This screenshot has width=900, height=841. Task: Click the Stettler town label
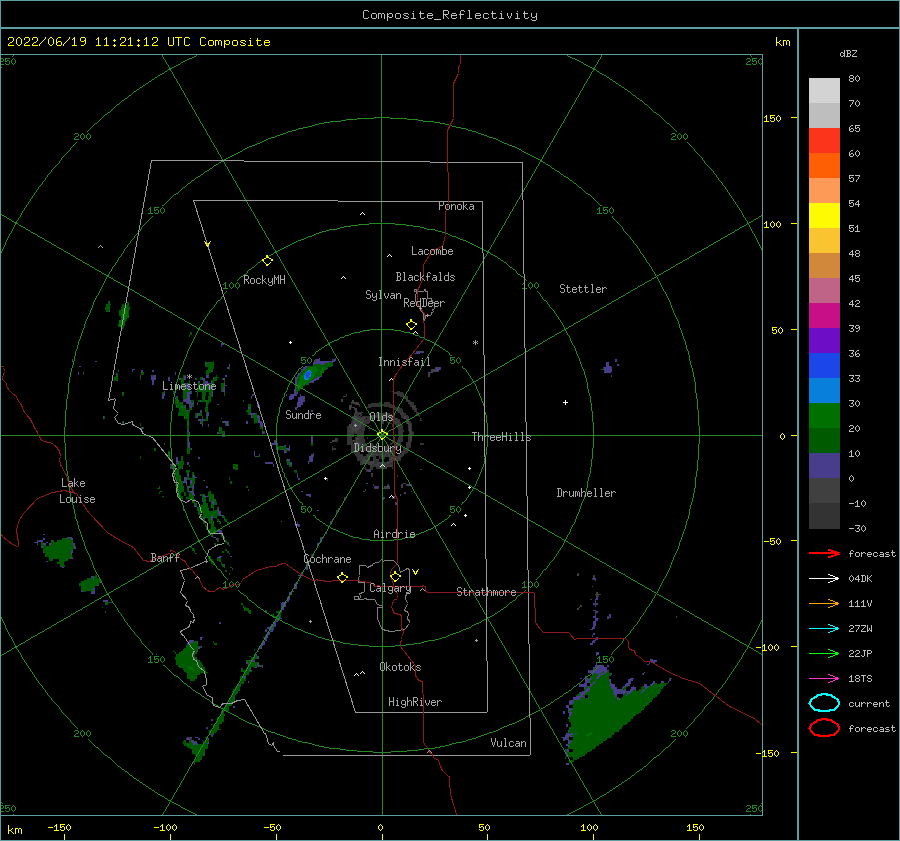pyautogui.click(x=583, y=289)
